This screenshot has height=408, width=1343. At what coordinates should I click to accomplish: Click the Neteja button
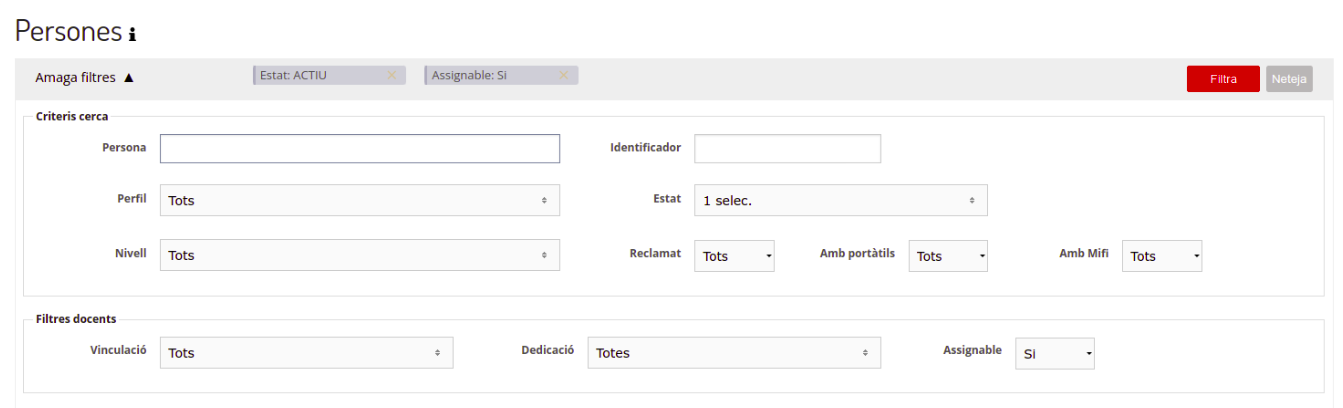click(x=1289, y=79)
